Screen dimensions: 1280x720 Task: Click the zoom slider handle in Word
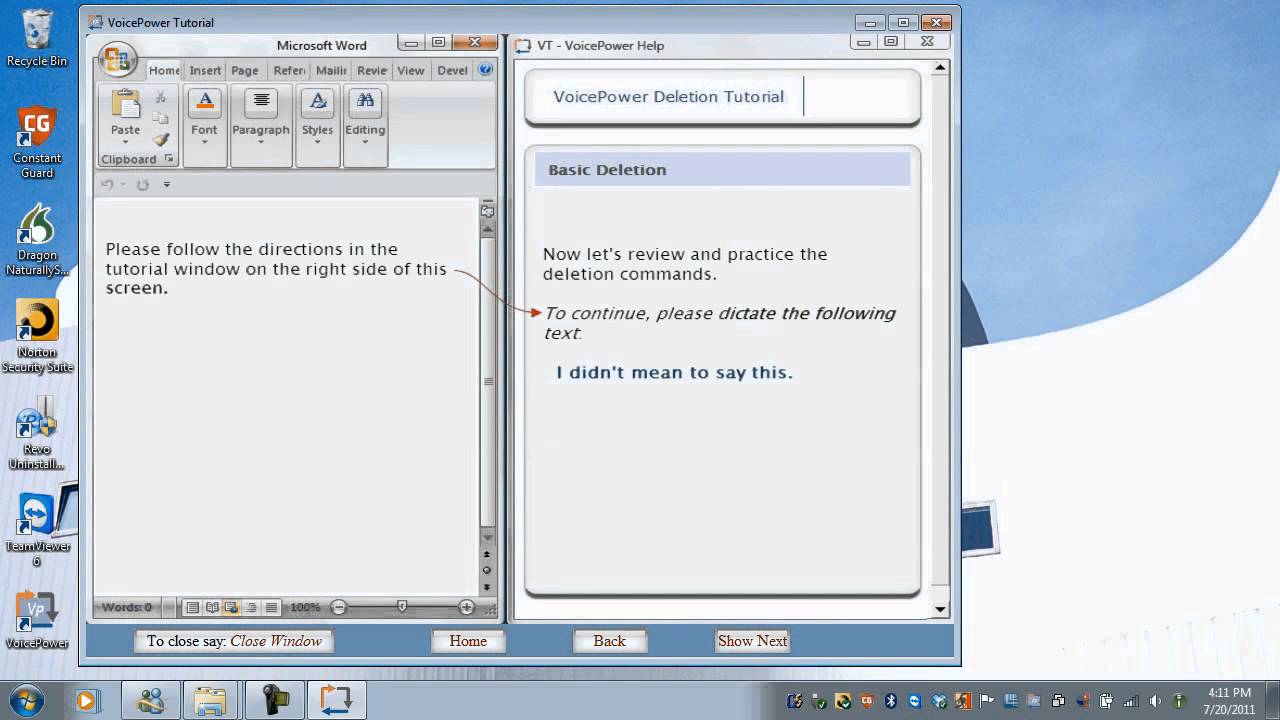[x=402, y=607]
